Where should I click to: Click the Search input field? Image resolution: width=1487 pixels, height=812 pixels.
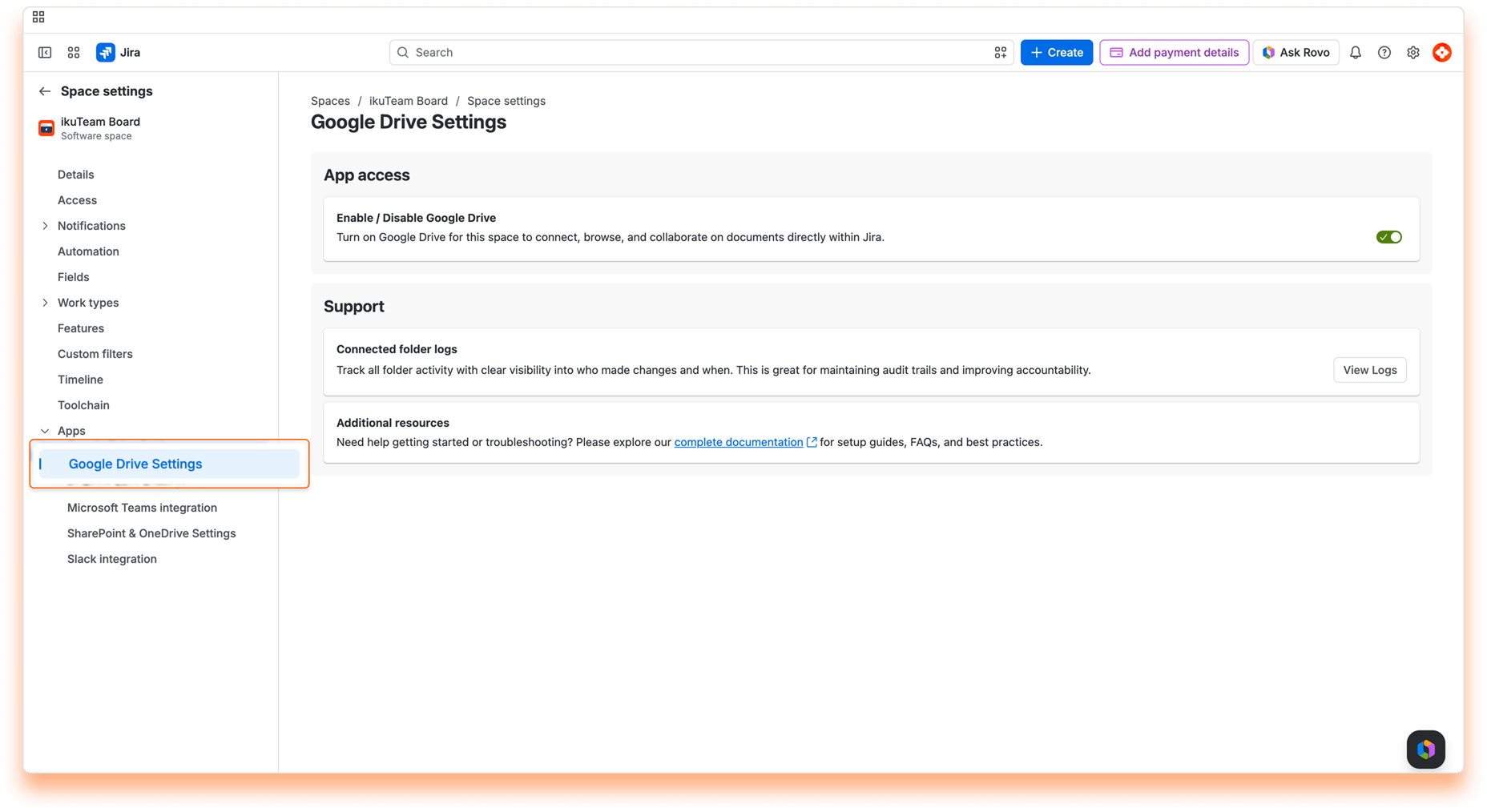(x=701, y=53)
